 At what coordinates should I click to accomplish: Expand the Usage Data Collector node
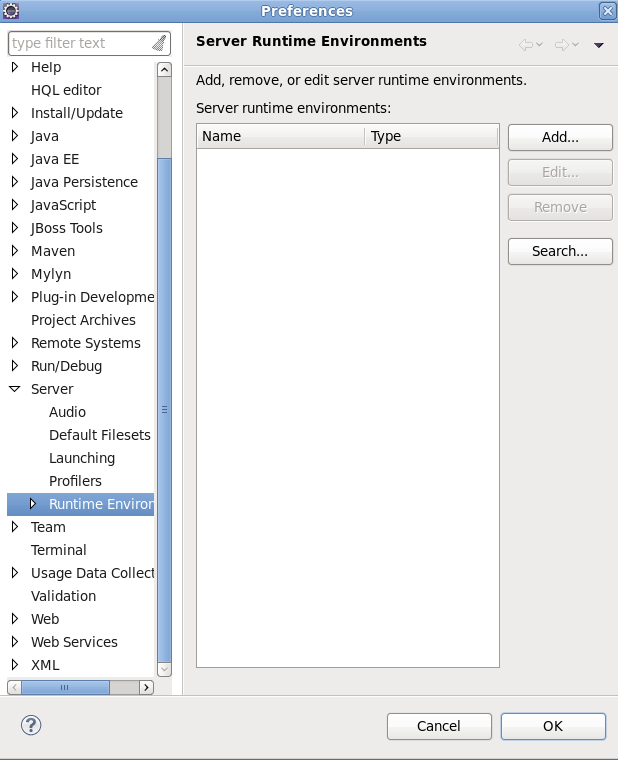pos(15,573)
